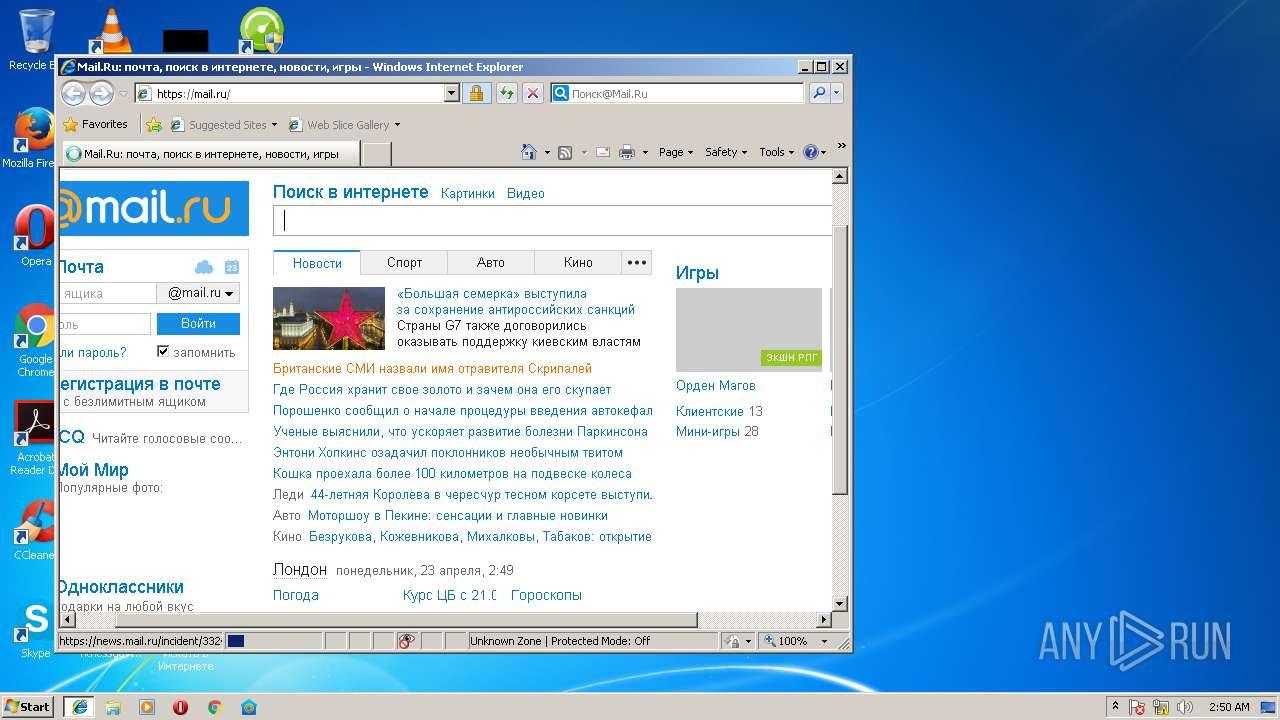Open headline about Британские СМИ Скрипалей
Image resolution: width=1280 pixels, height=720 pixels.
[432, 369]
